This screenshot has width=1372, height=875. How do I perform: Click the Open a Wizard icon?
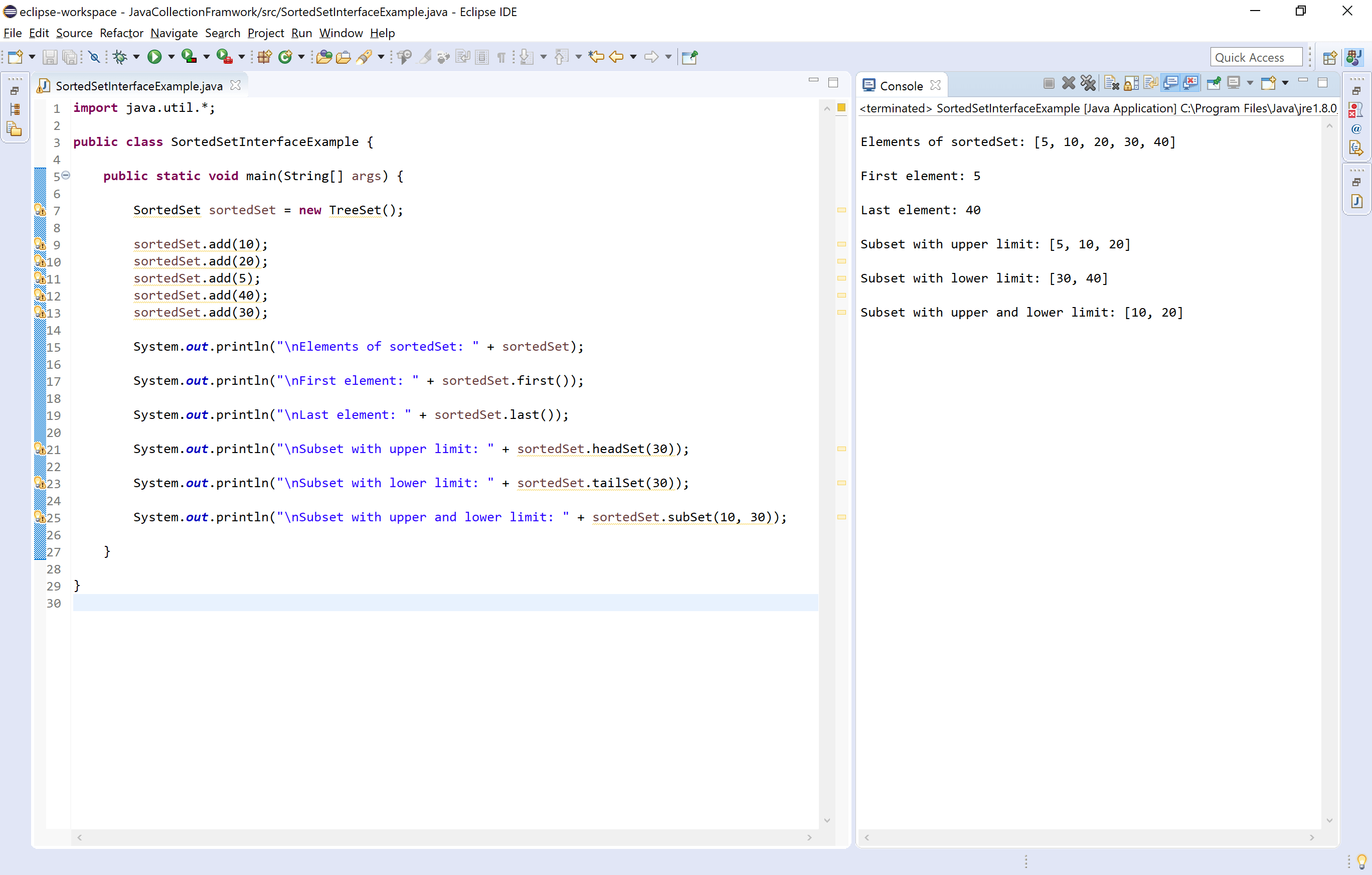pos(15,56)
